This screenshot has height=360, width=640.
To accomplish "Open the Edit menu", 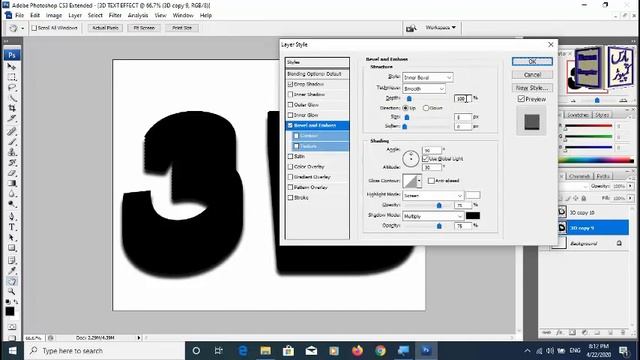I will tap(35, 15).
